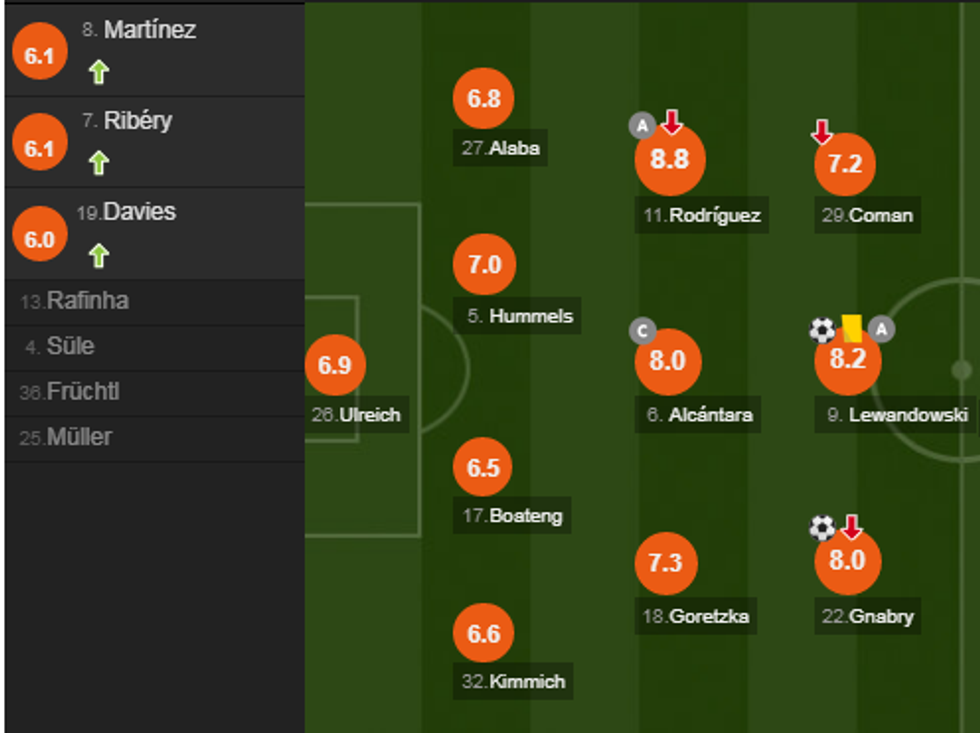This screenshot has height=733, width=980.
Task: Select Goretzka's 7.3 rating circle
Action: pyautogui.click(x=665, y=563)
